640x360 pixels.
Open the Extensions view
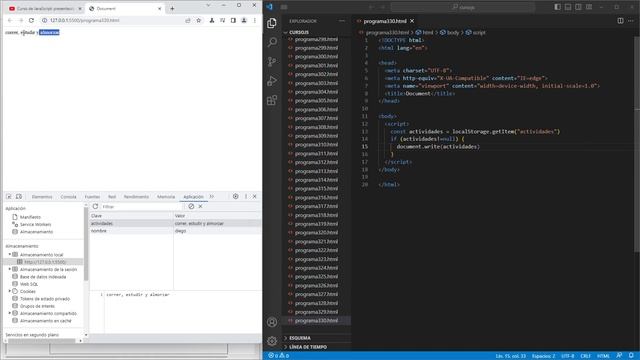272,100
